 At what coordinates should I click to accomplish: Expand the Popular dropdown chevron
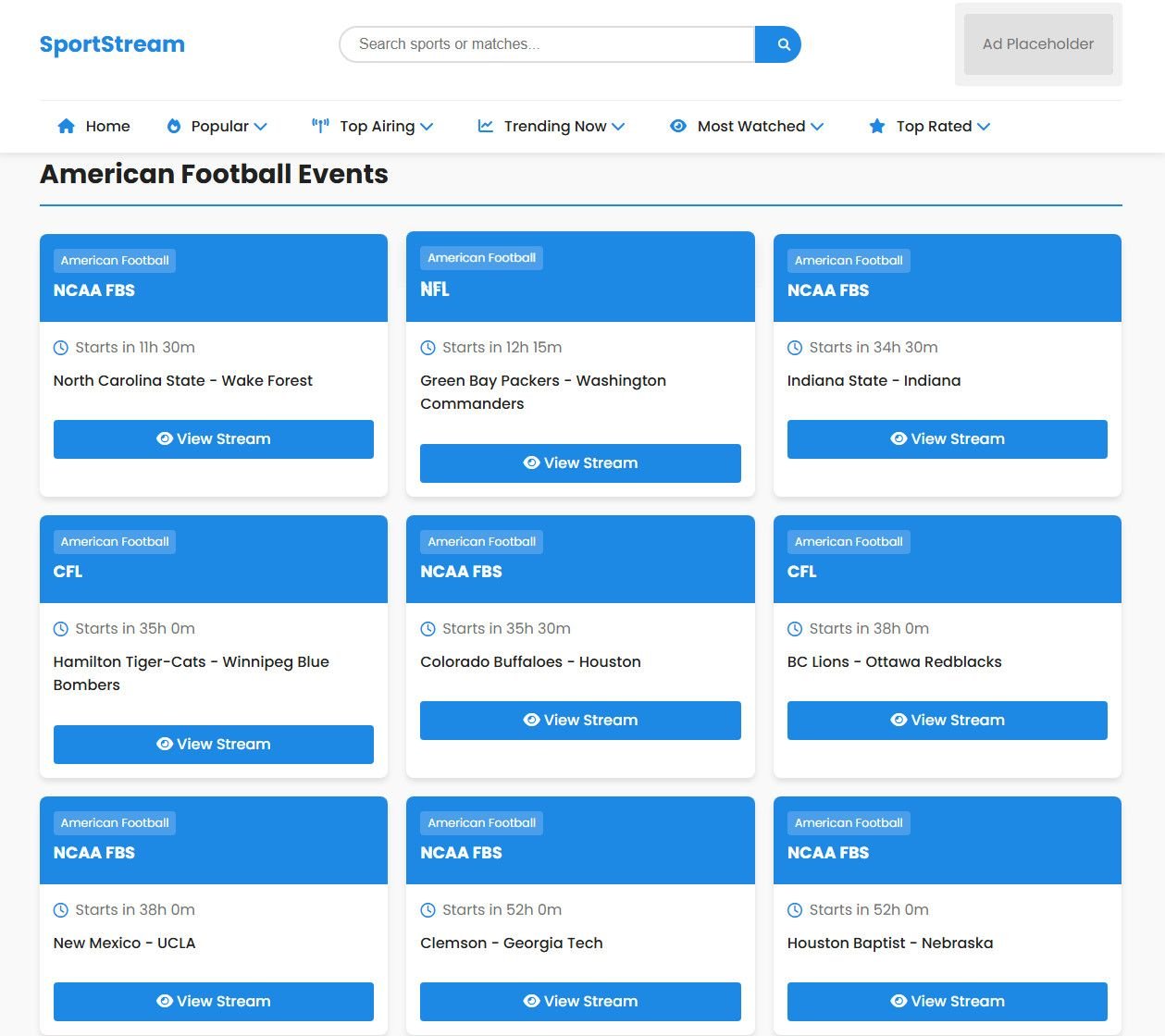click(x=261, y=127)
